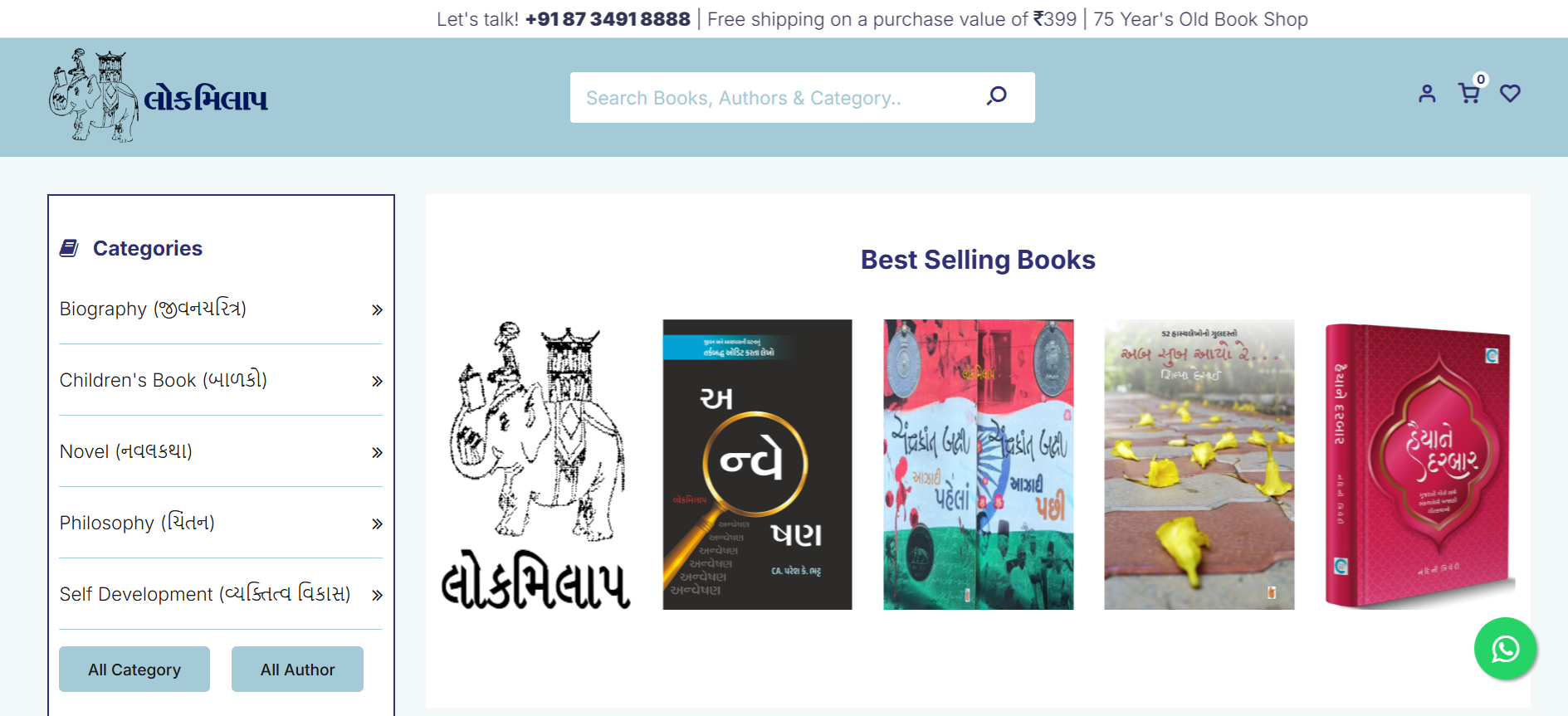Open the user account icon
This screenshot has height=716, width=1568.
click(1427, 94)
